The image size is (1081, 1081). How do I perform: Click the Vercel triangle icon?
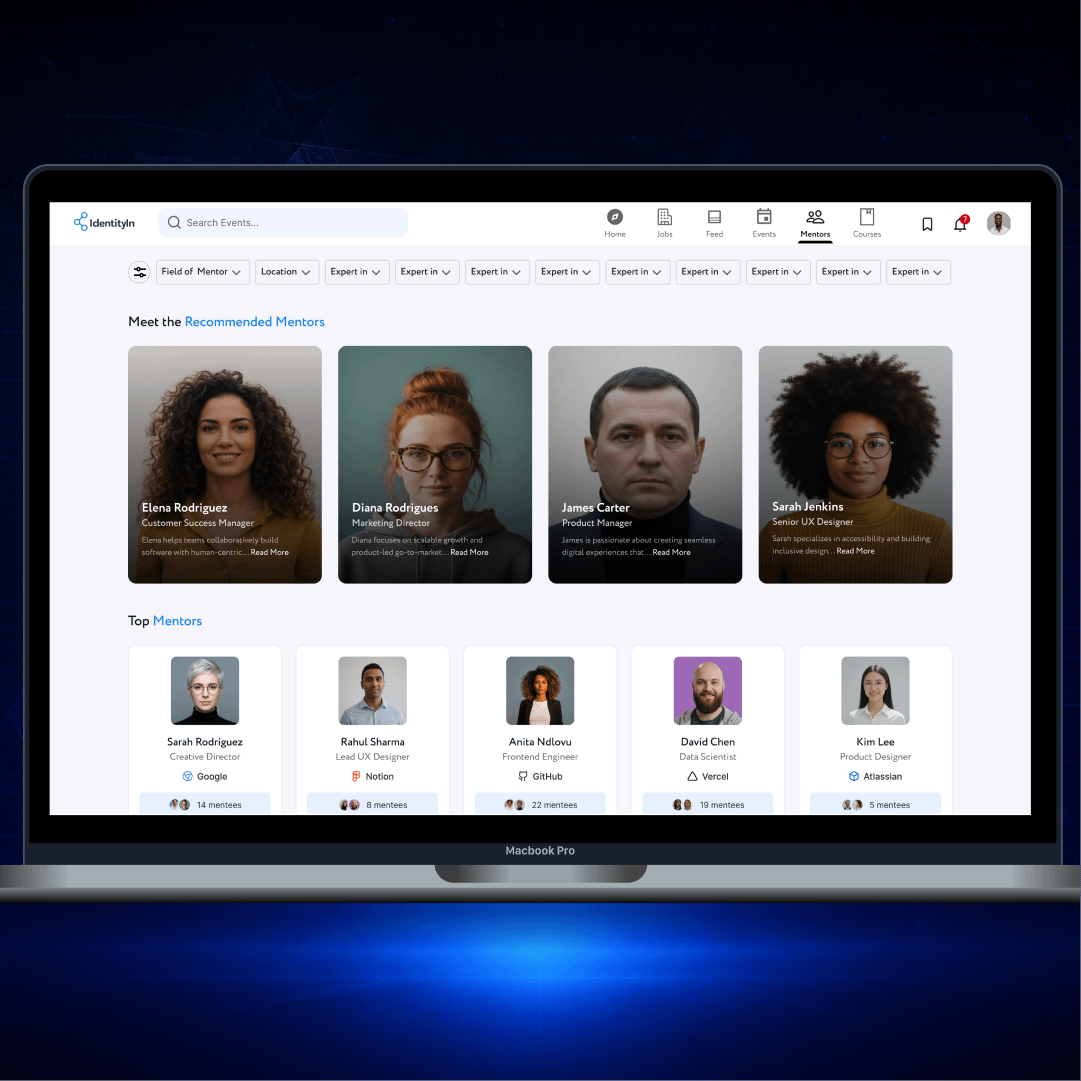(692, 776)
